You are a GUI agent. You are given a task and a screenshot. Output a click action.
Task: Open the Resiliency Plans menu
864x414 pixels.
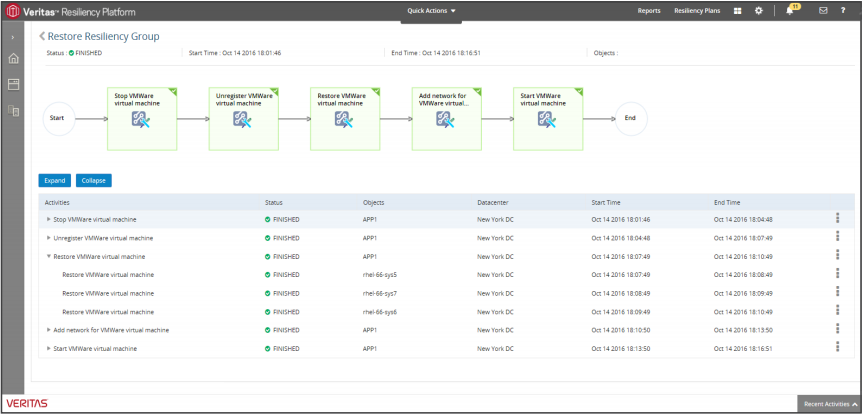[697, 11]
